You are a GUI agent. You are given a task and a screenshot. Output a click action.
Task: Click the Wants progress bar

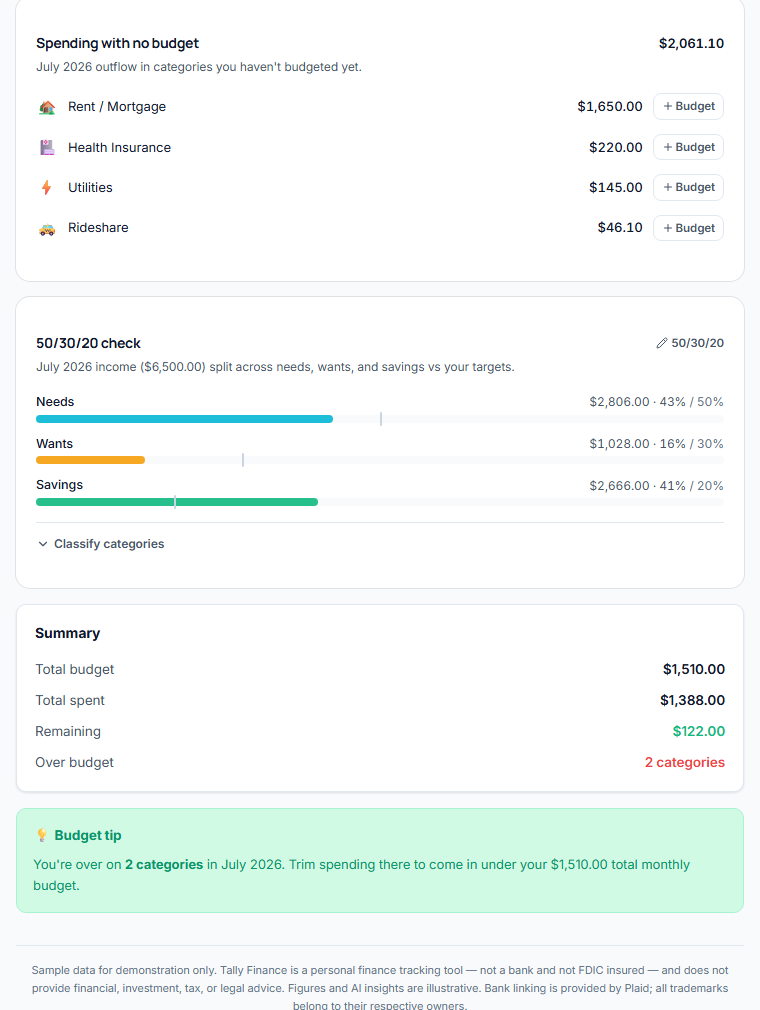(380, 460)
